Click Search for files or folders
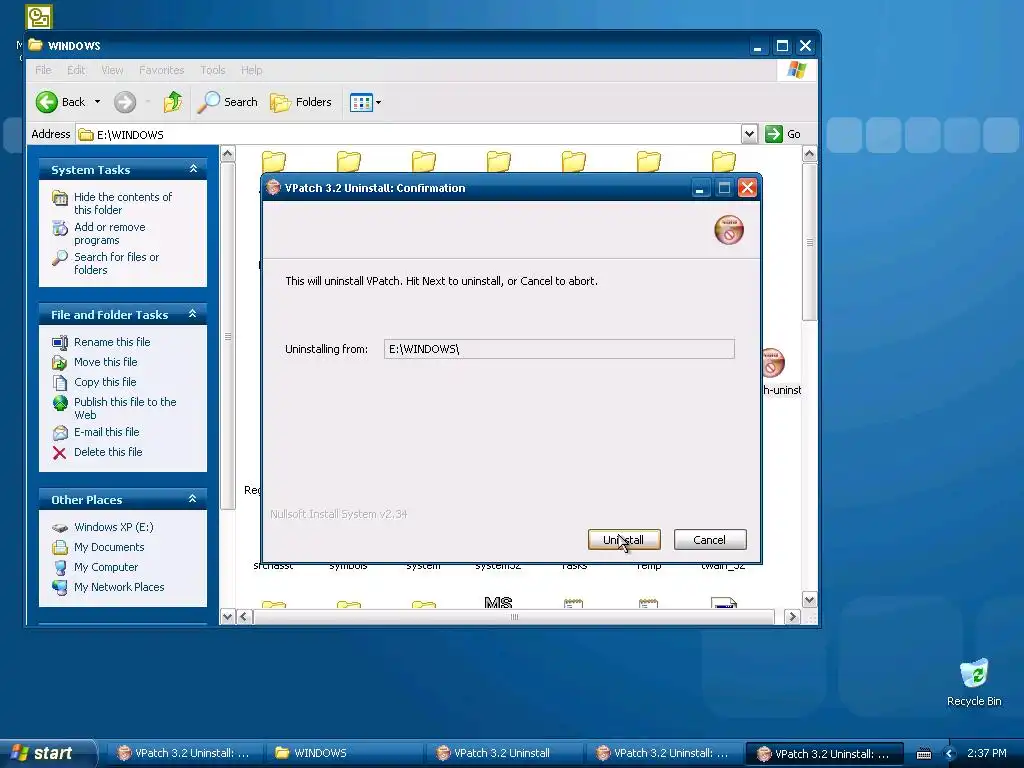1024x768 pixels. 116,263
